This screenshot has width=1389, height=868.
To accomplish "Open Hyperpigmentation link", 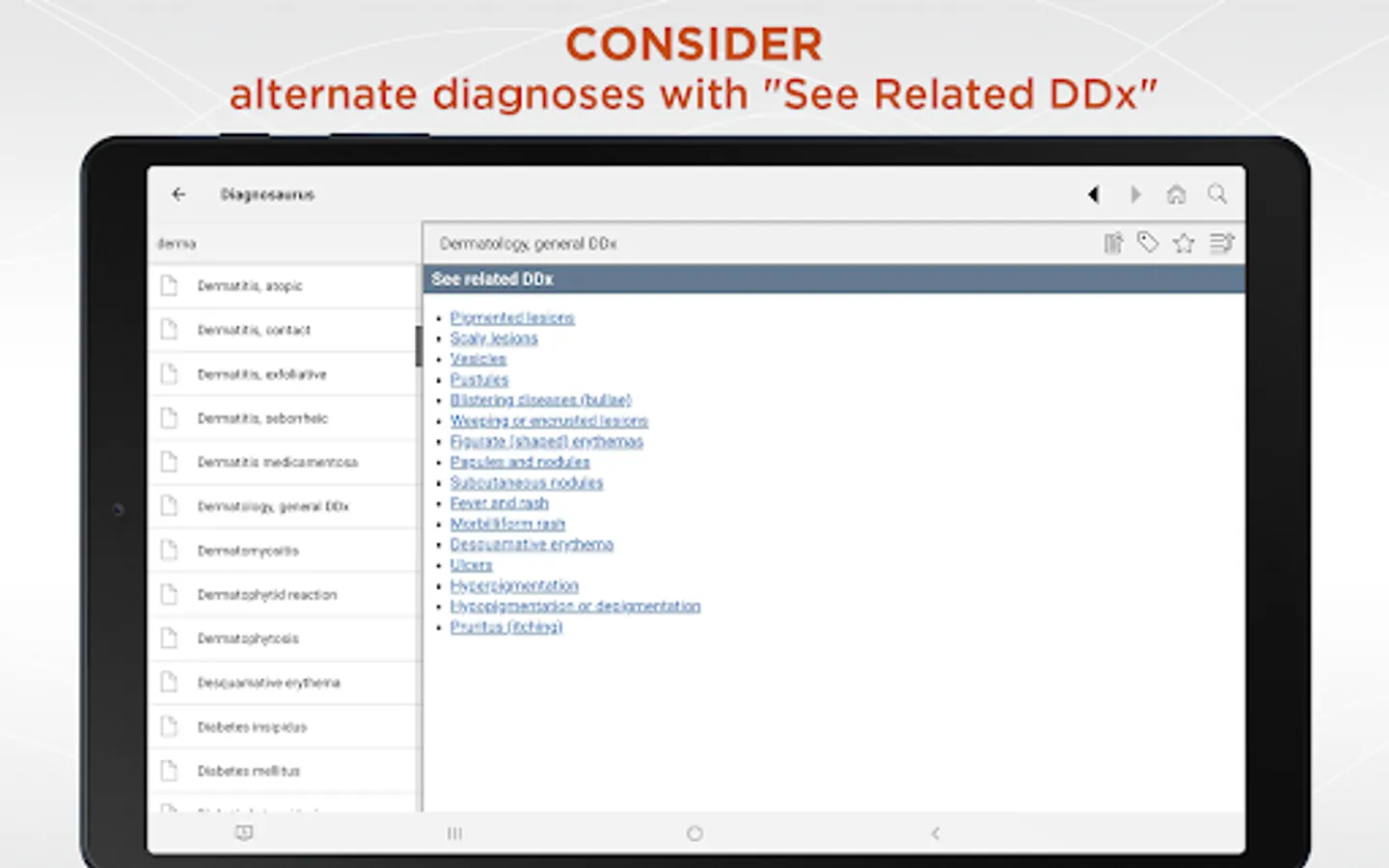I will tap(514, 585).
